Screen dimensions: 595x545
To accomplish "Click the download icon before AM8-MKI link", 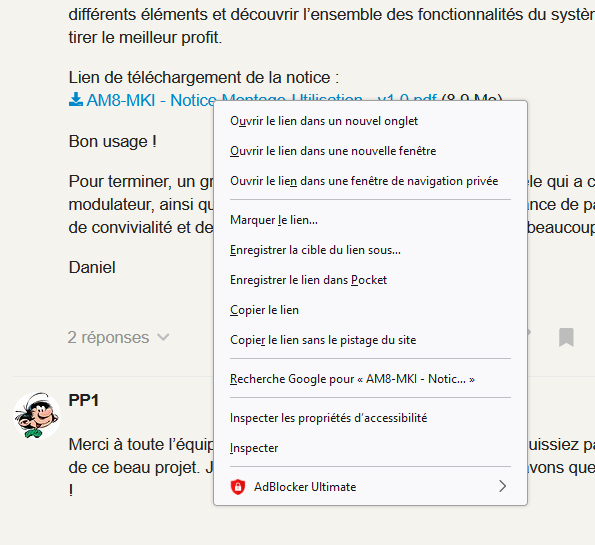I will pyautogui.click(x=76, y=100).
